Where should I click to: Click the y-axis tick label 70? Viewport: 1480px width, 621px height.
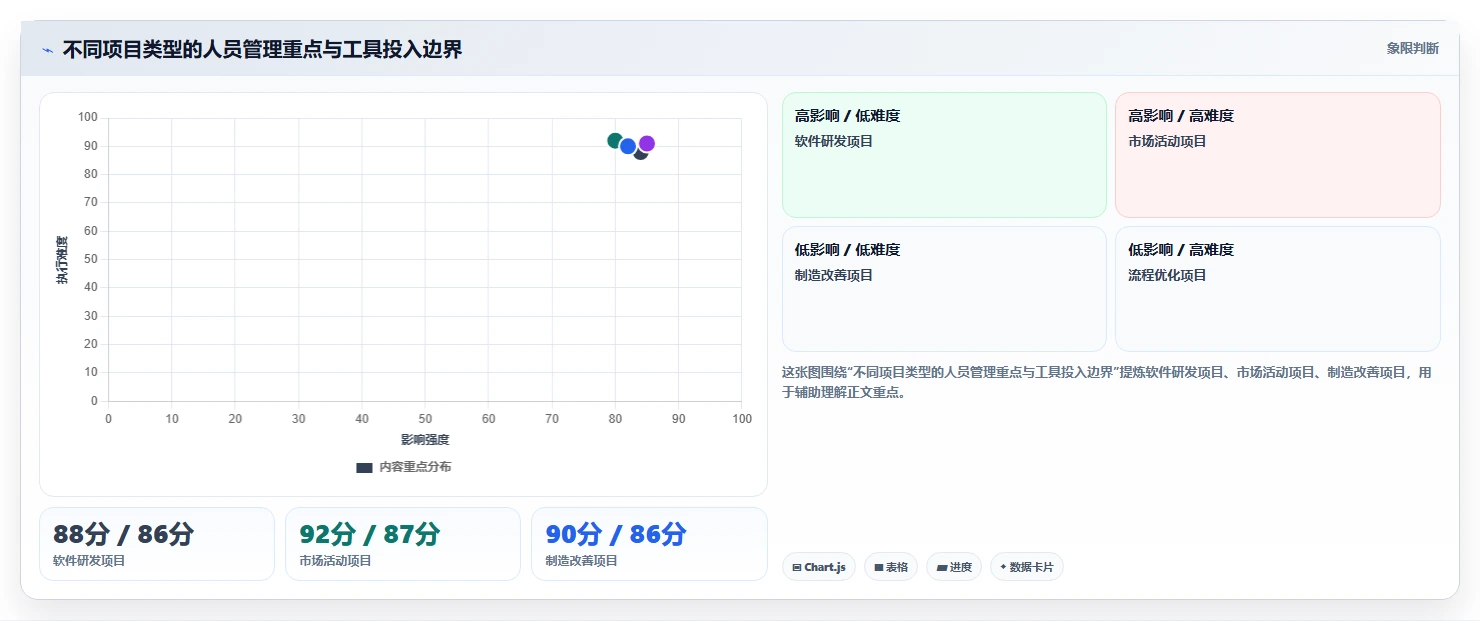(x=91, y=202)
